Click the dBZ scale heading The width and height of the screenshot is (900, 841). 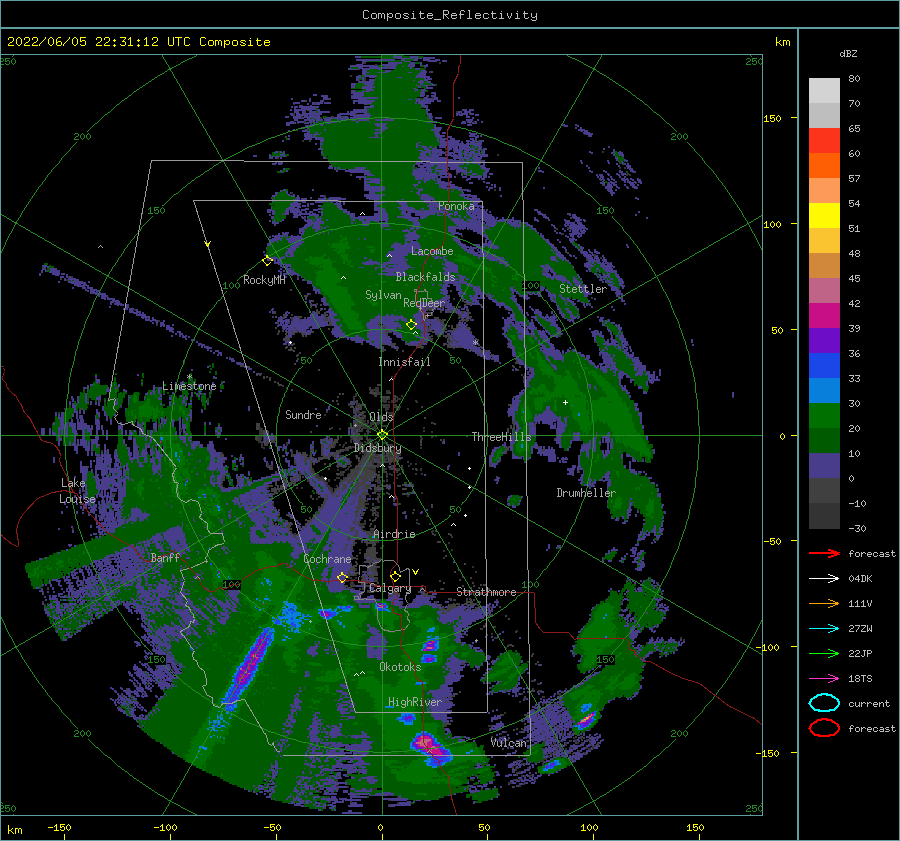(x=848, y=53)
